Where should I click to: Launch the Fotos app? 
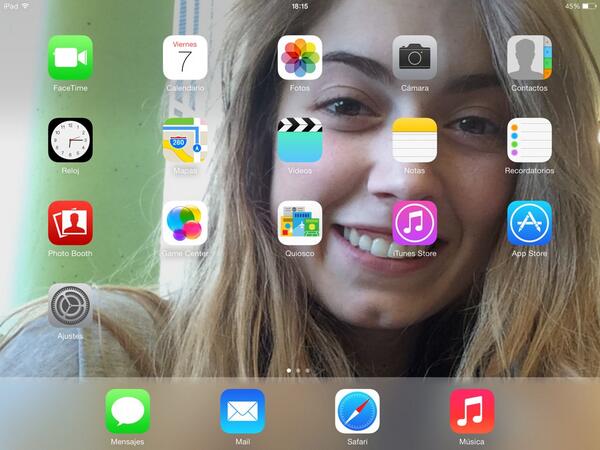pyautogui.click(x=300, y=57)
